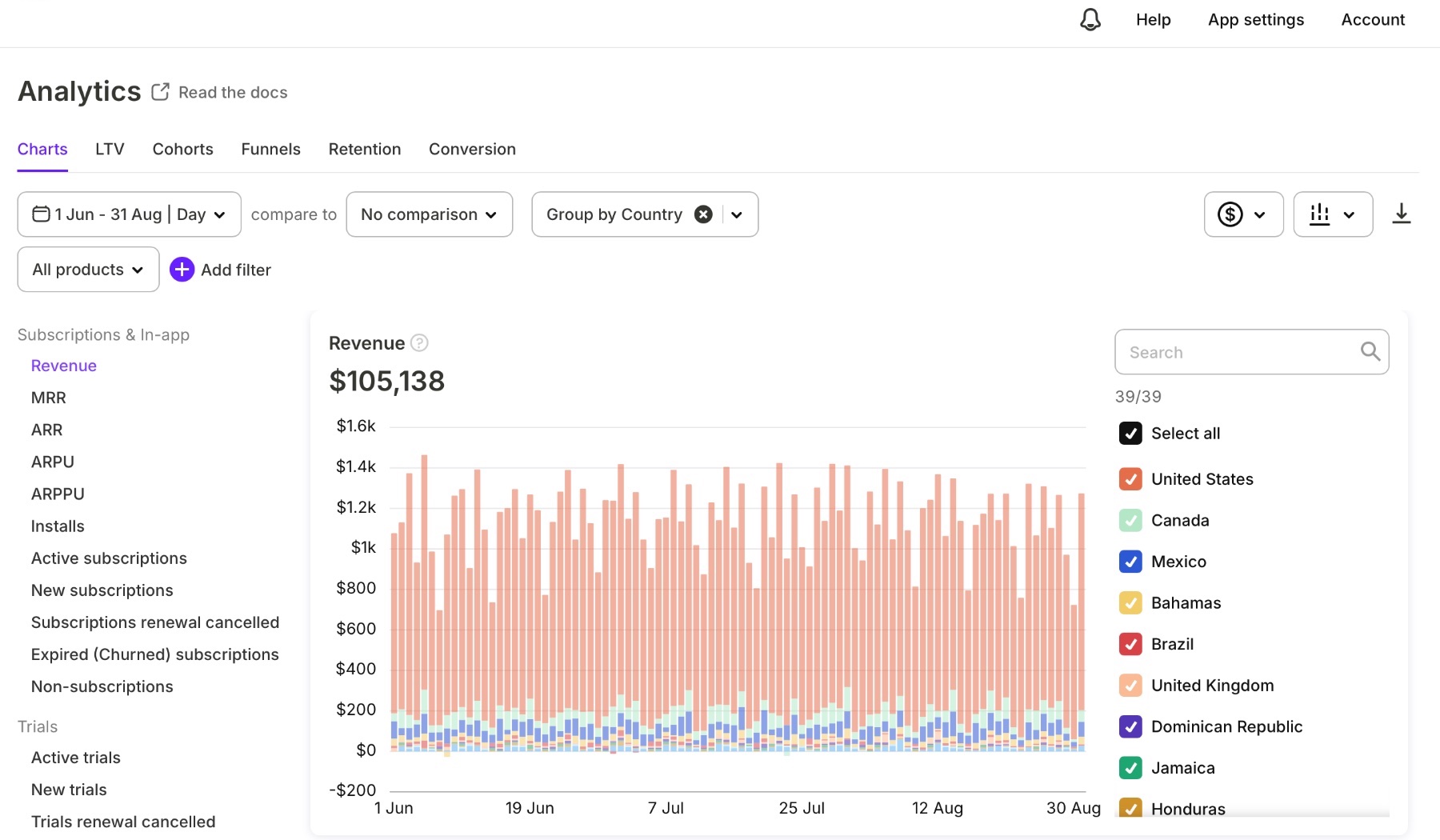
Task: Uncheck the Canada checkbox
Action: [1130, 521]
